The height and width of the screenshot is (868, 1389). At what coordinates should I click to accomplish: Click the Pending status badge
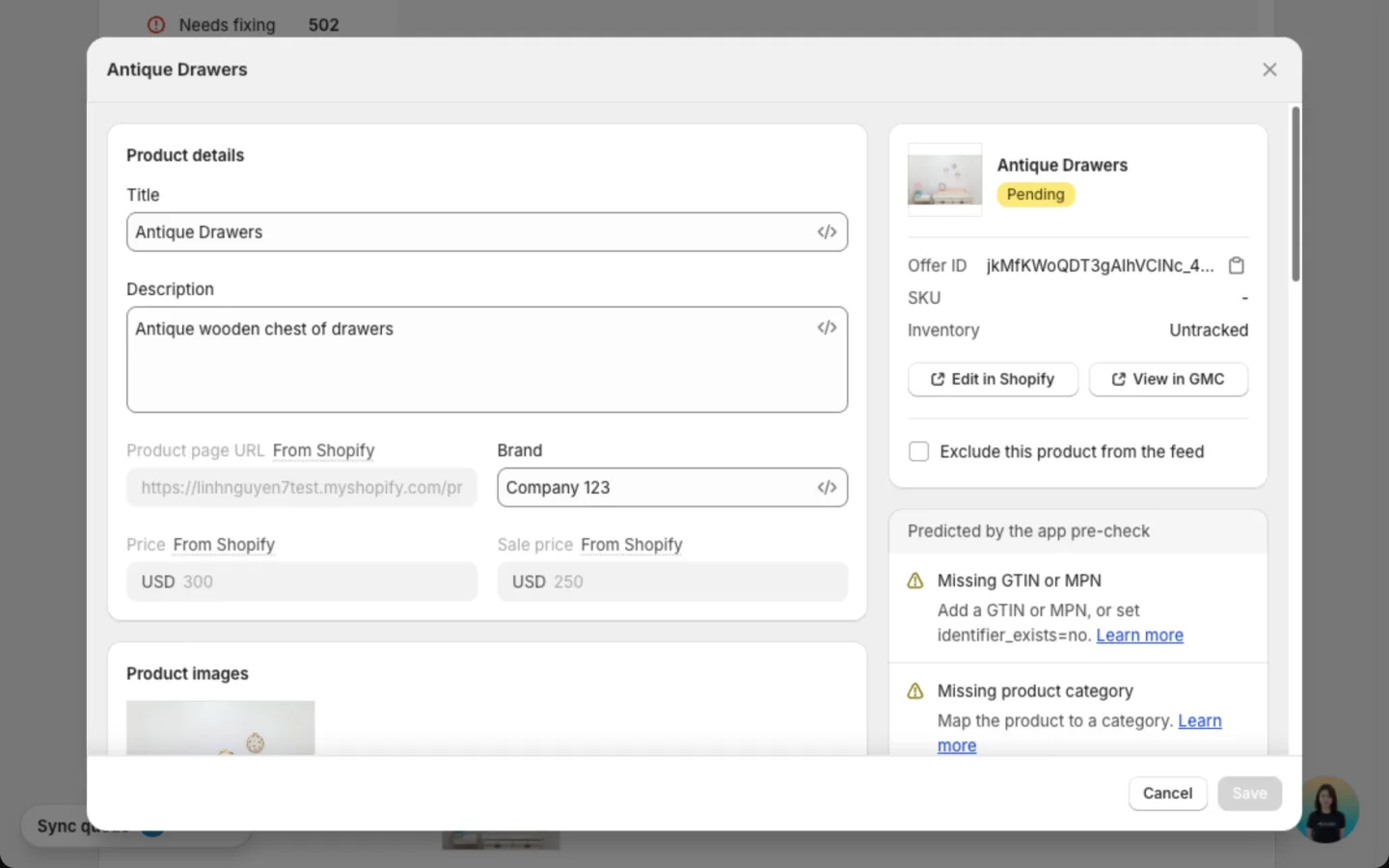(1035, 194)
